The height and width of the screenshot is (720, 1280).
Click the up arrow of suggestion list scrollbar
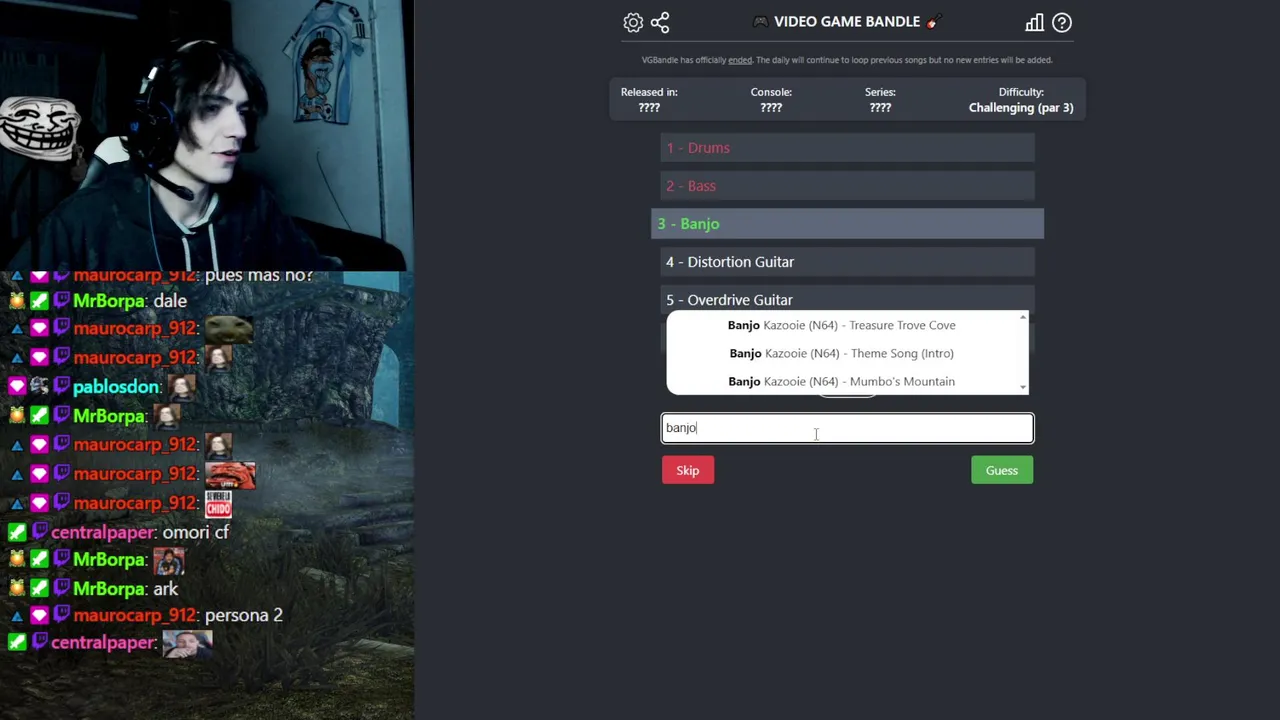click(1022, 317)
